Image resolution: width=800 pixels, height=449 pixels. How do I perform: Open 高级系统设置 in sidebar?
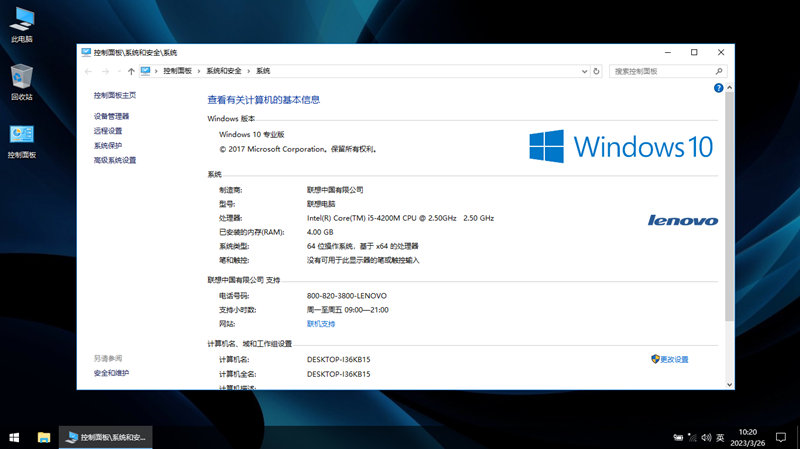115,160
